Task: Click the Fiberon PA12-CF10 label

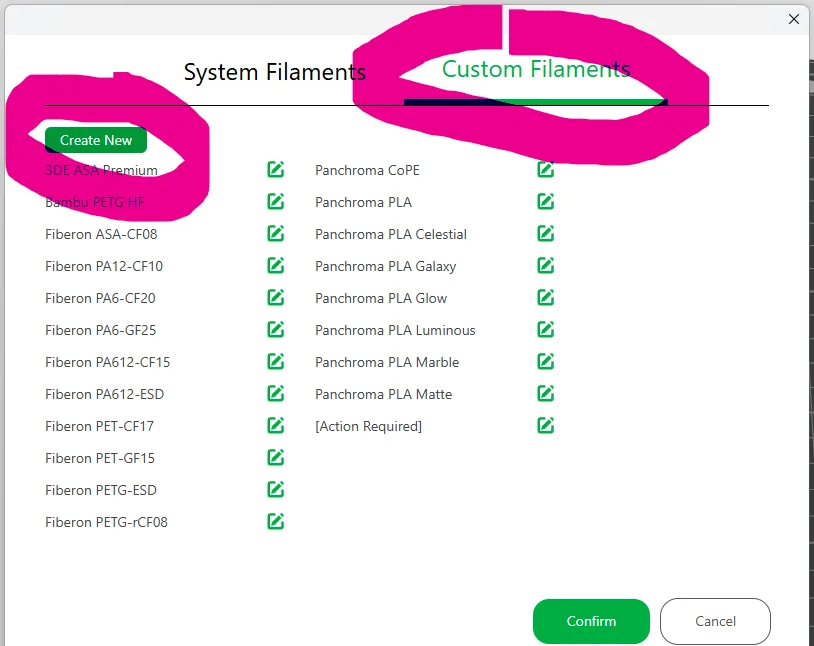Action: point(104,266)
